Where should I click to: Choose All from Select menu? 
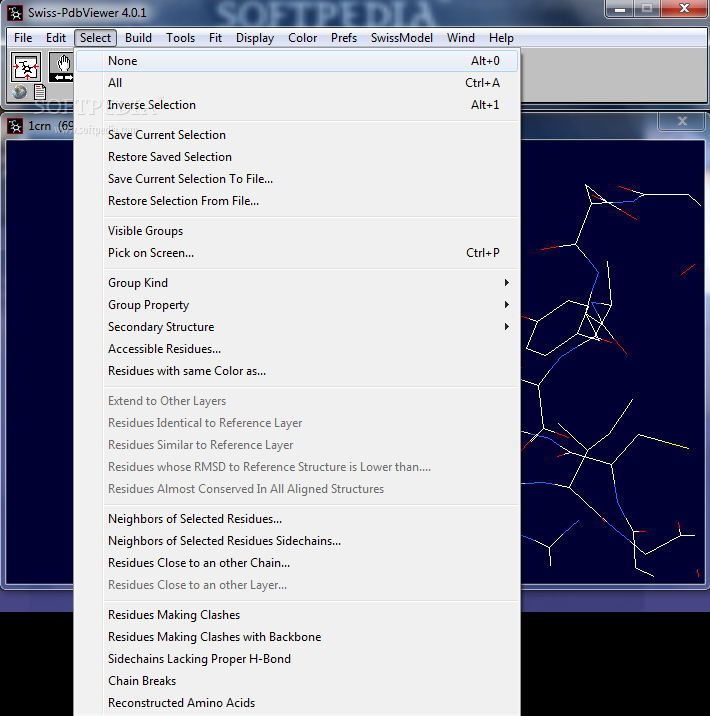[x=297, y=83]
